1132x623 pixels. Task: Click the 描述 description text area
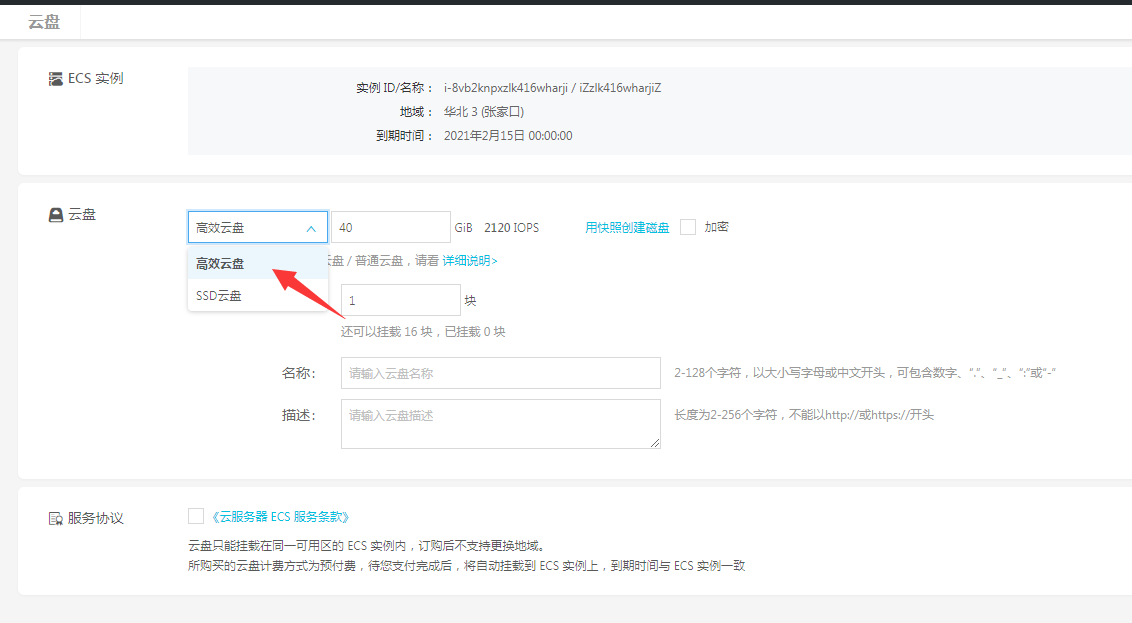tap(500, 423)
